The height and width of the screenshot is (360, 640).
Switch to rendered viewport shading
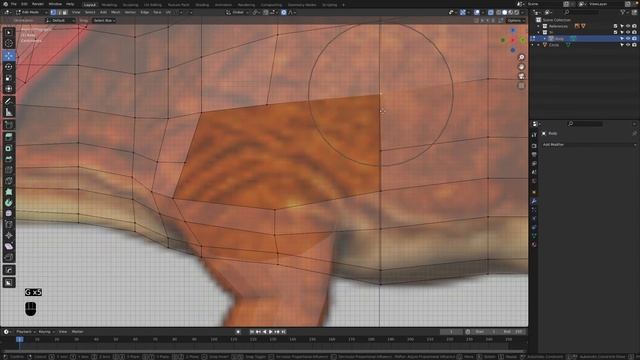coord(517,12)
